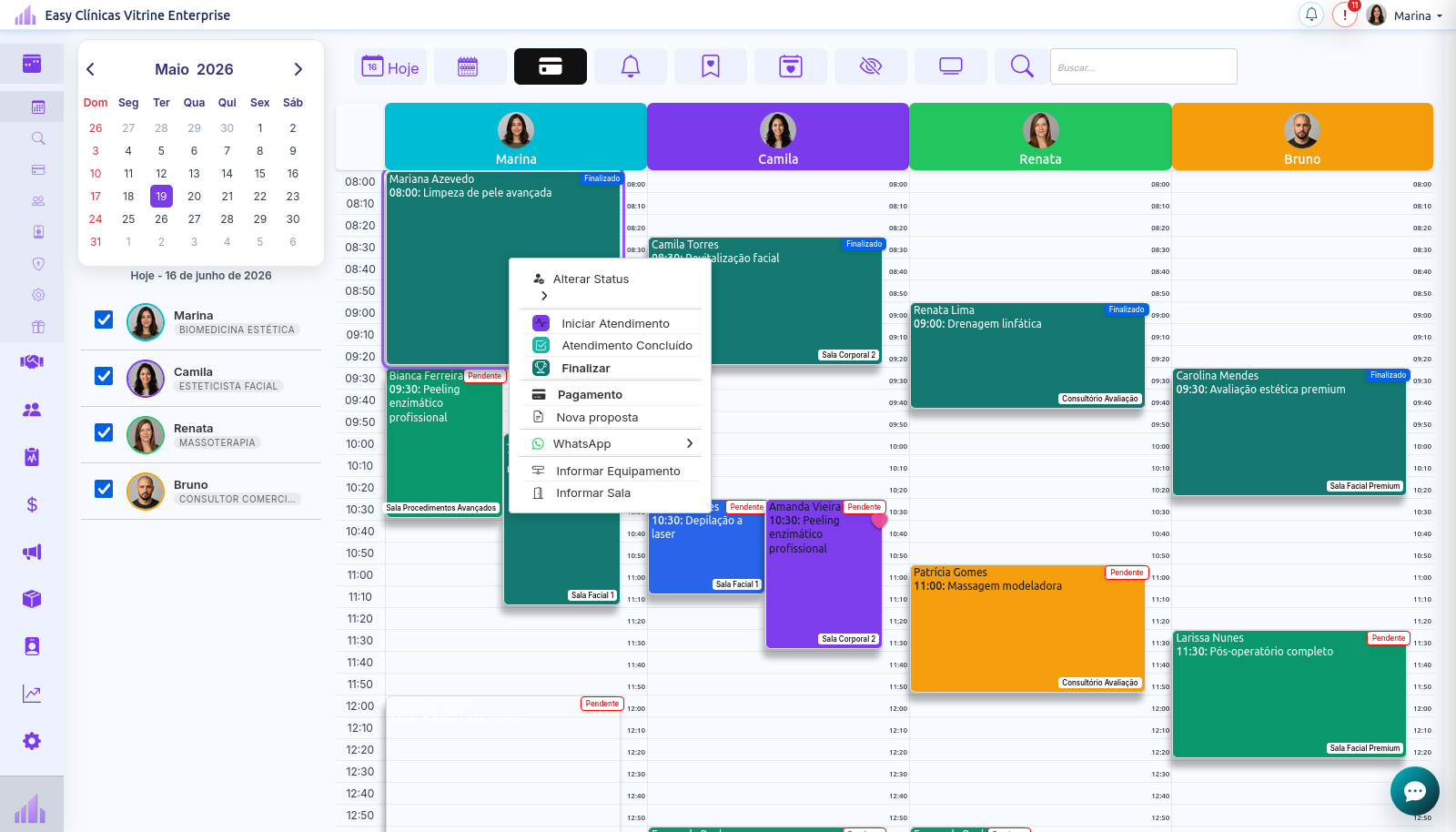The height and width of the screenshot is (832, 1456).
Task: Click the Easy Clínicas logo icon
Action: click(25, 15)
